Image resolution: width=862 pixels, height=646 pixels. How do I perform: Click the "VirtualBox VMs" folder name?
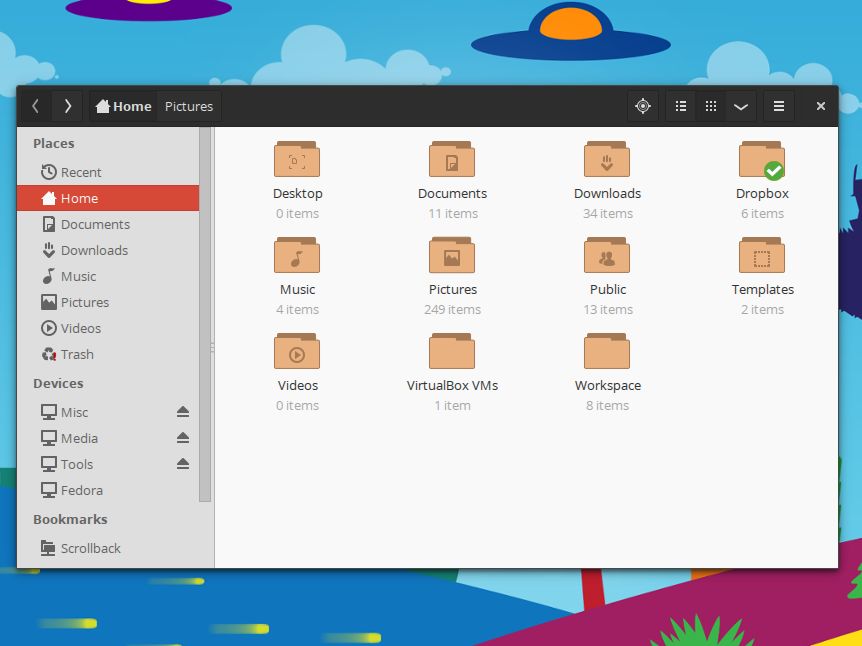pos(452,385)
